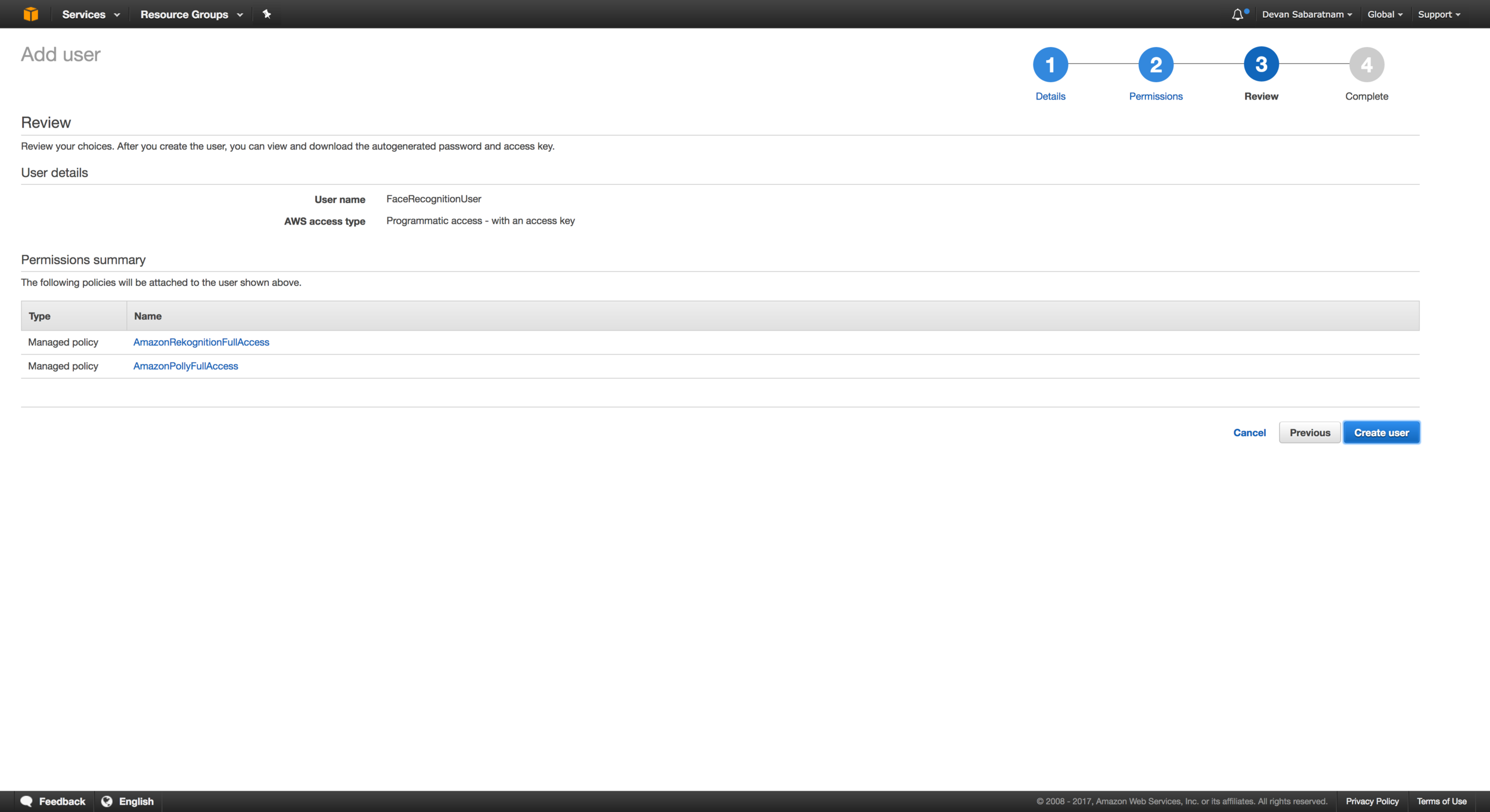Click the Previous button
This screenshot has width=1490, height=812.
pyautogui.click(x=1309, y=433)
